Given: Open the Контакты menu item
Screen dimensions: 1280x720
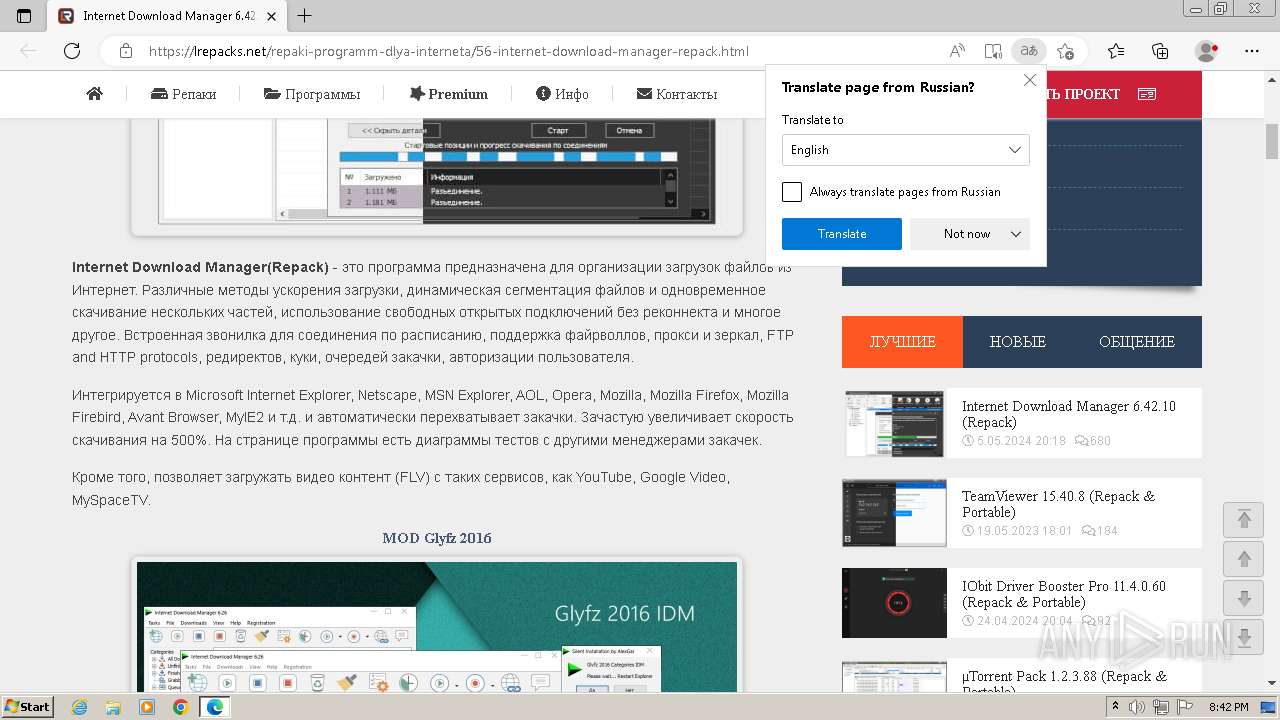Looking at the screenshot, I should tap(677, 94).
